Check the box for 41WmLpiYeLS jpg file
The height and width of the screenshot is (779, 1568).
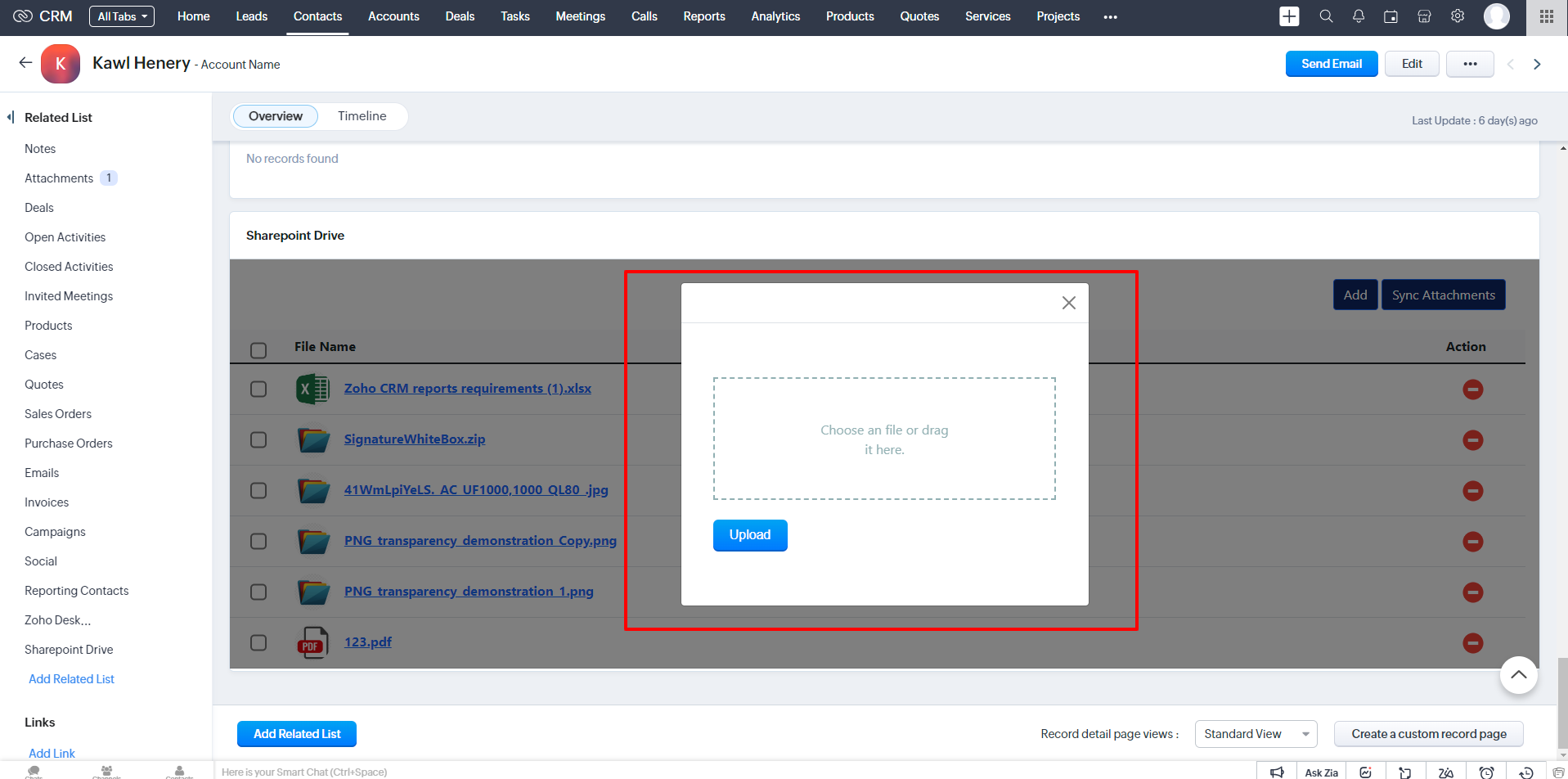[x=258, y=491]
